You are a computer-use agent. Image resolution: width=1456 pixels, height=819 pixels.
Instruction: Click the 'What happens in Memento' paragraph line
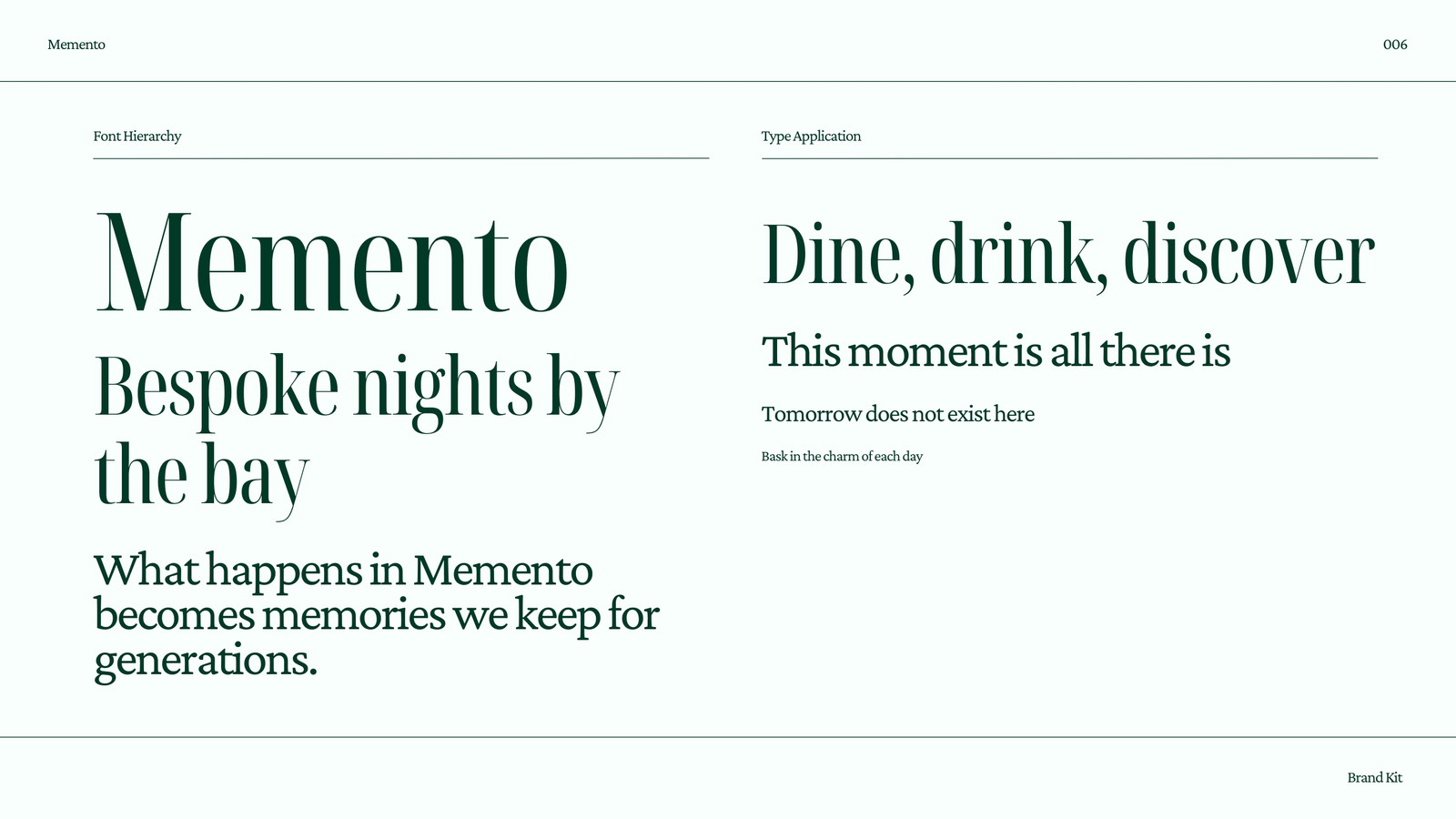click(343, 571)
